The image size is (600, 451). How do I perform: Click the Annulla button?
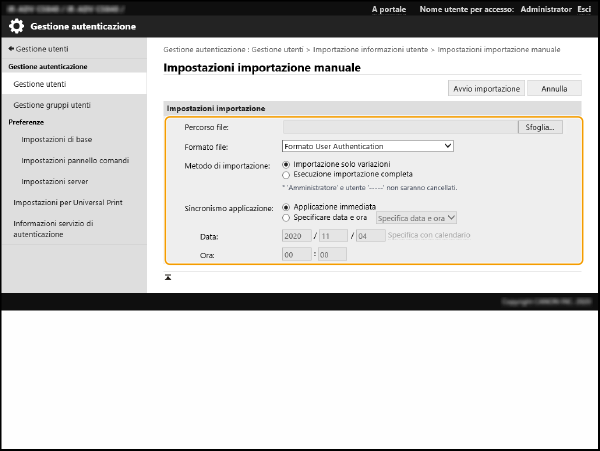point(554,88)
